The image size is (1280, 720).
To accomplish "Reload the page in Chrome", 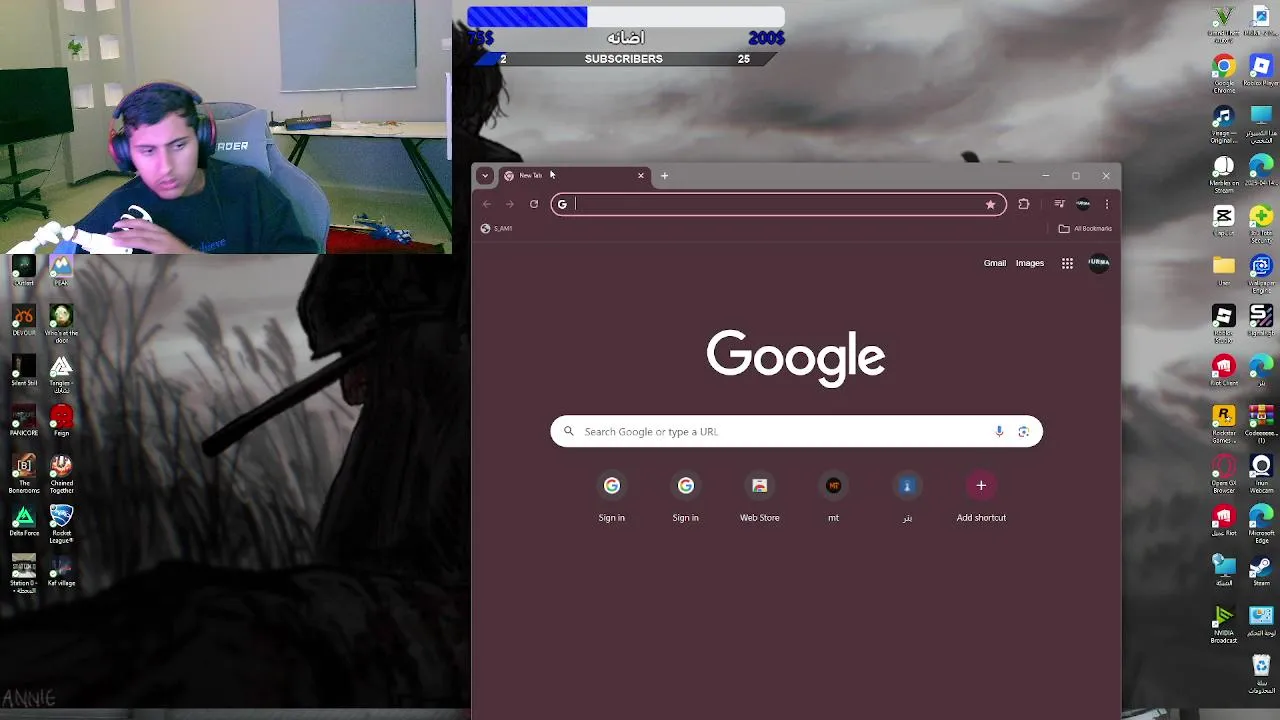I will click(534, 204).
